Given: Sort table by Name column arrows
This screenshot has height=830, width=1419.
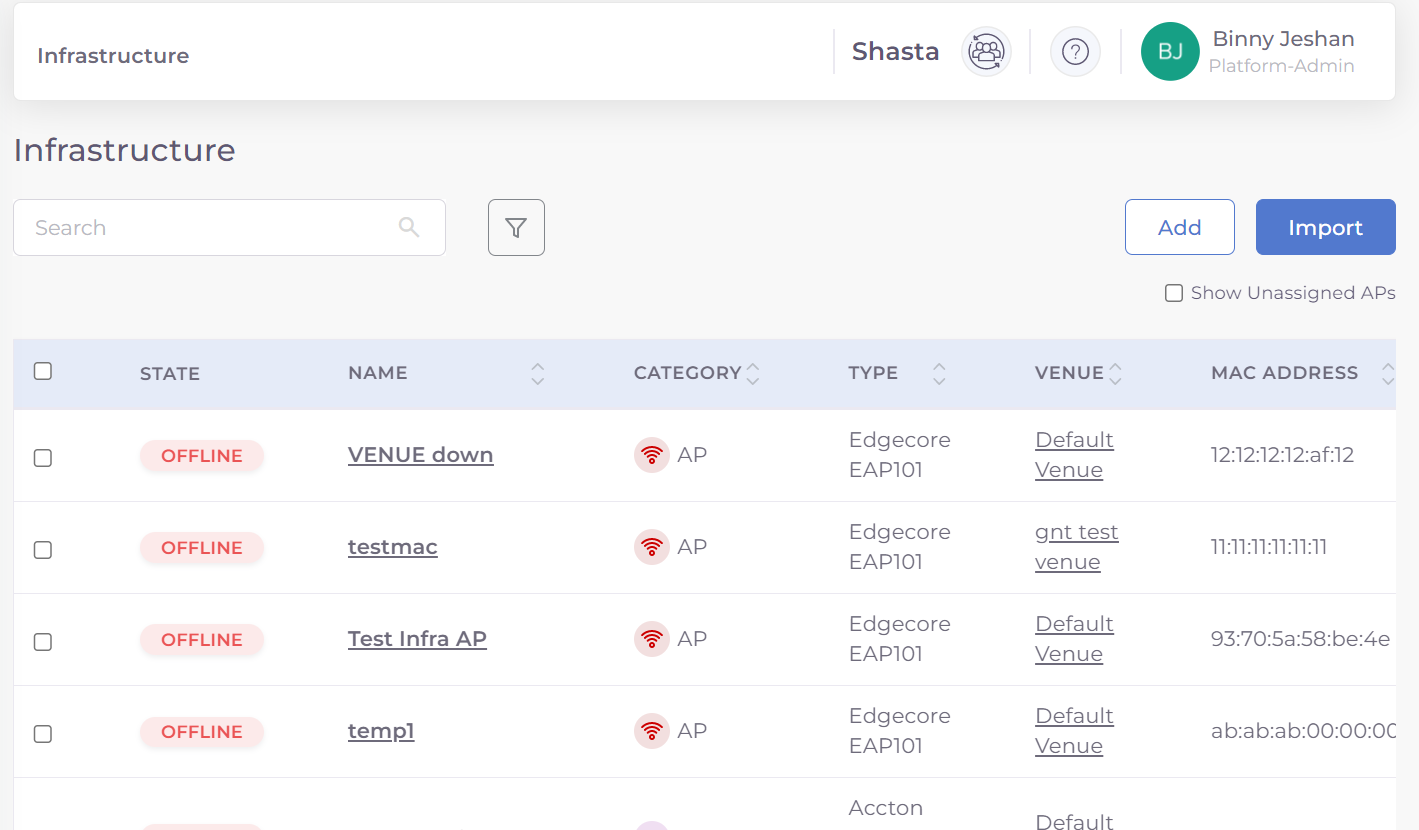Looking at the screenshot, I should tap(538, 374).
